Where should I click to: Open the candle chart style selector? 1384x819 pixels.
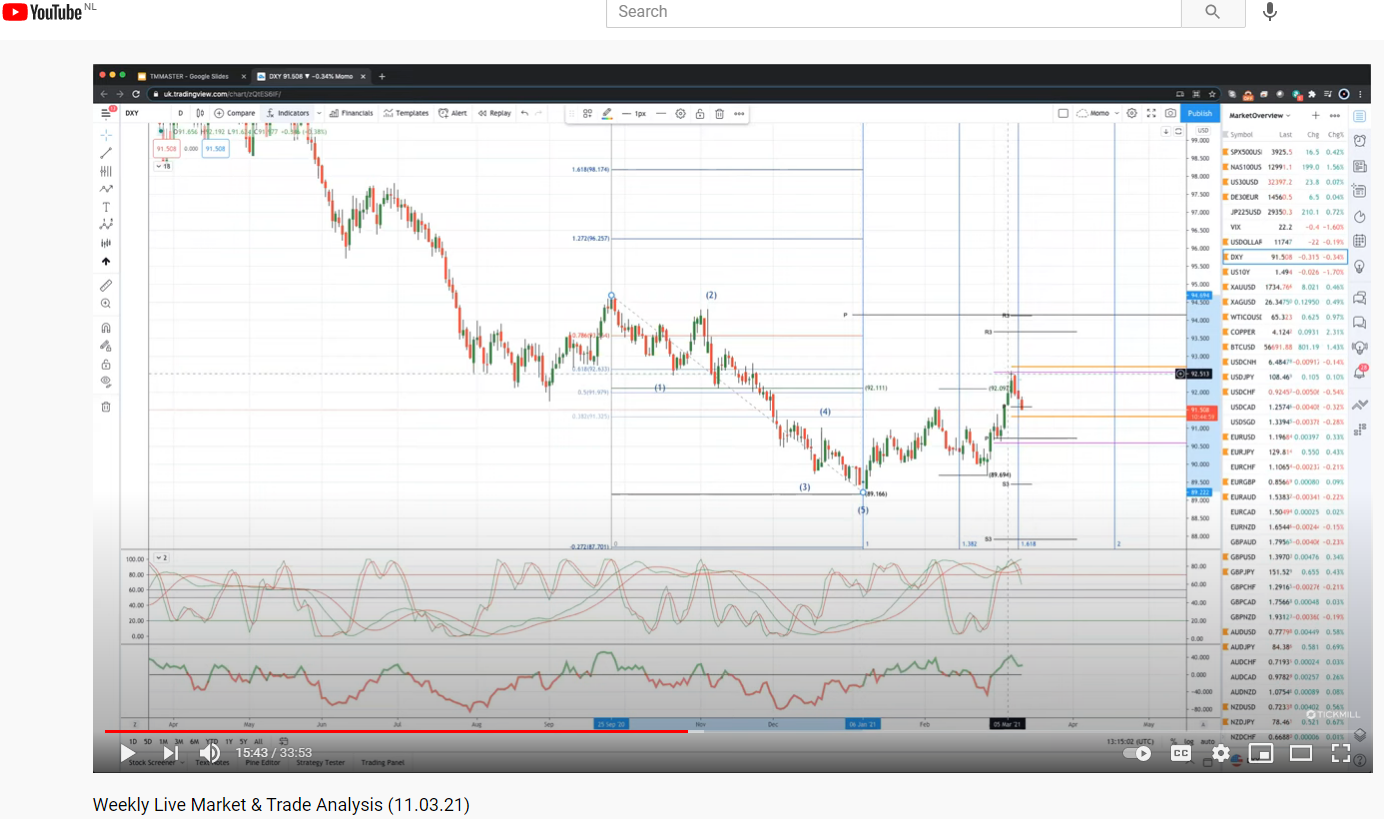click(201, 113)
